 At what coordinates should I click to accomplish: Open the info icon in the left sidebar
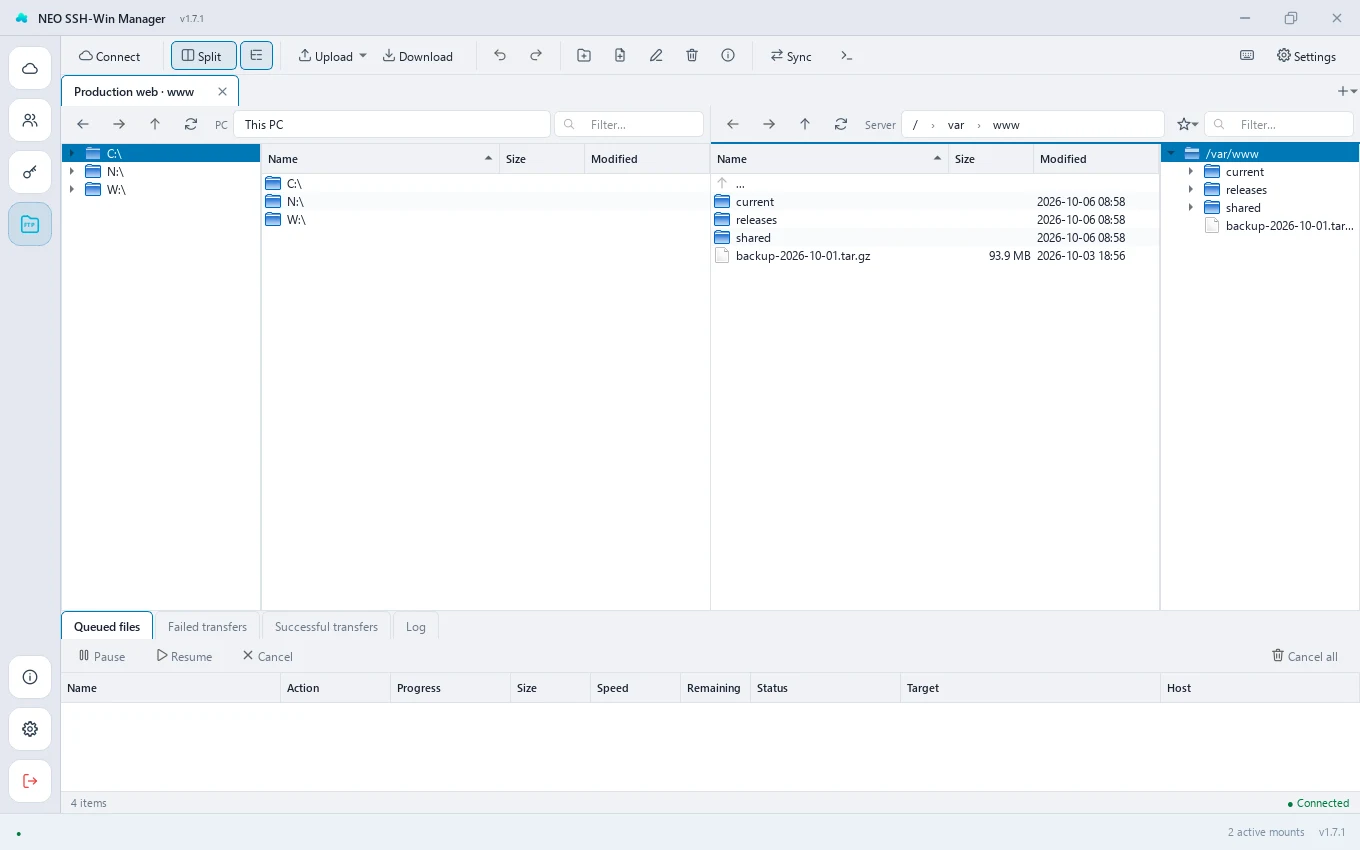point(30,677)
